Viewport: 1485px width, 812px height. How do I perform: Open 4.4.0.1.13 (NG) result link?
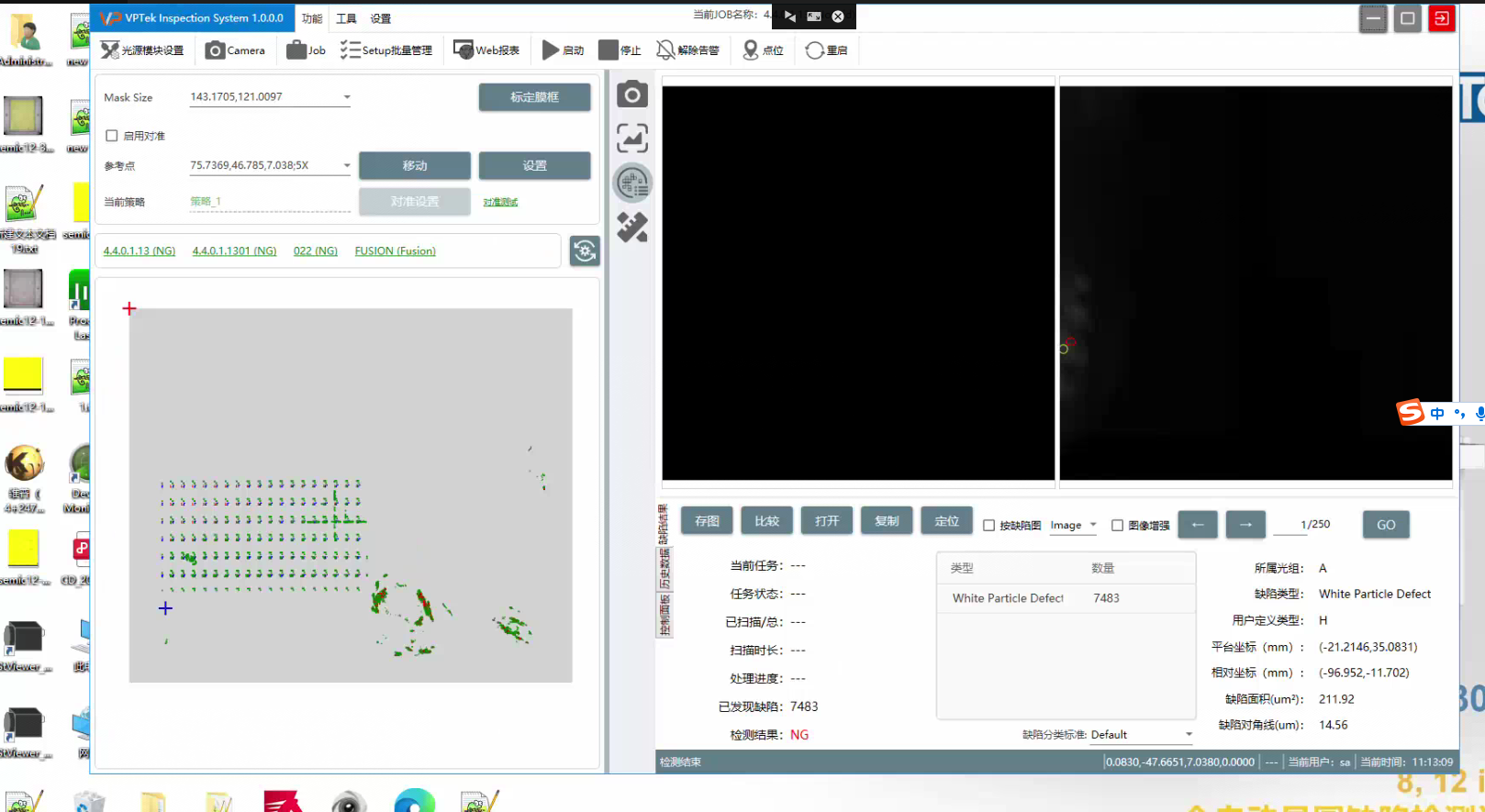[140, 251]
